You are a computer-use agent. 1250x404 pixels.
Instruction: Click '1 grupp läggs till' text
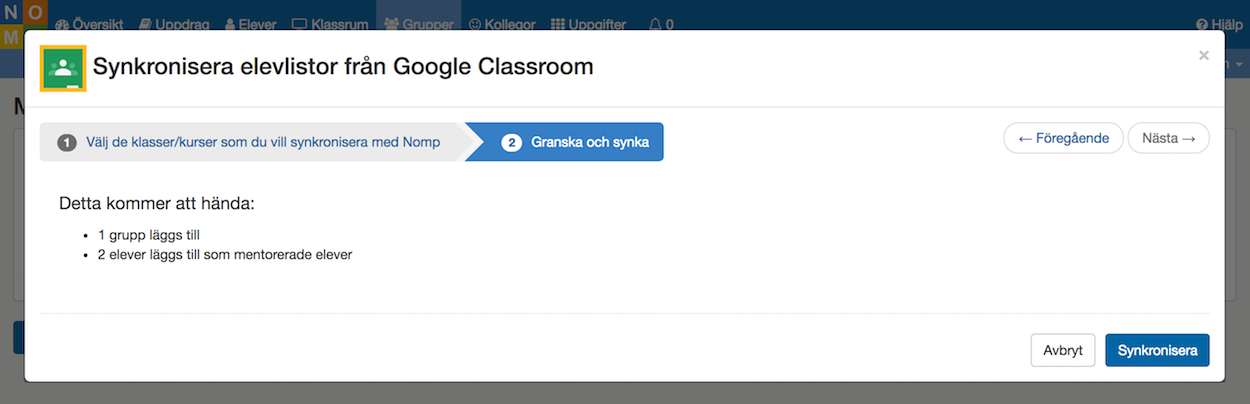150,235
